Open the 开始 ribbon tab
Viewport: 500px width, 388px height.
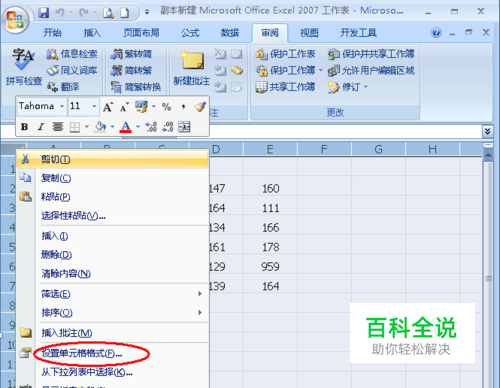(52, 33)
